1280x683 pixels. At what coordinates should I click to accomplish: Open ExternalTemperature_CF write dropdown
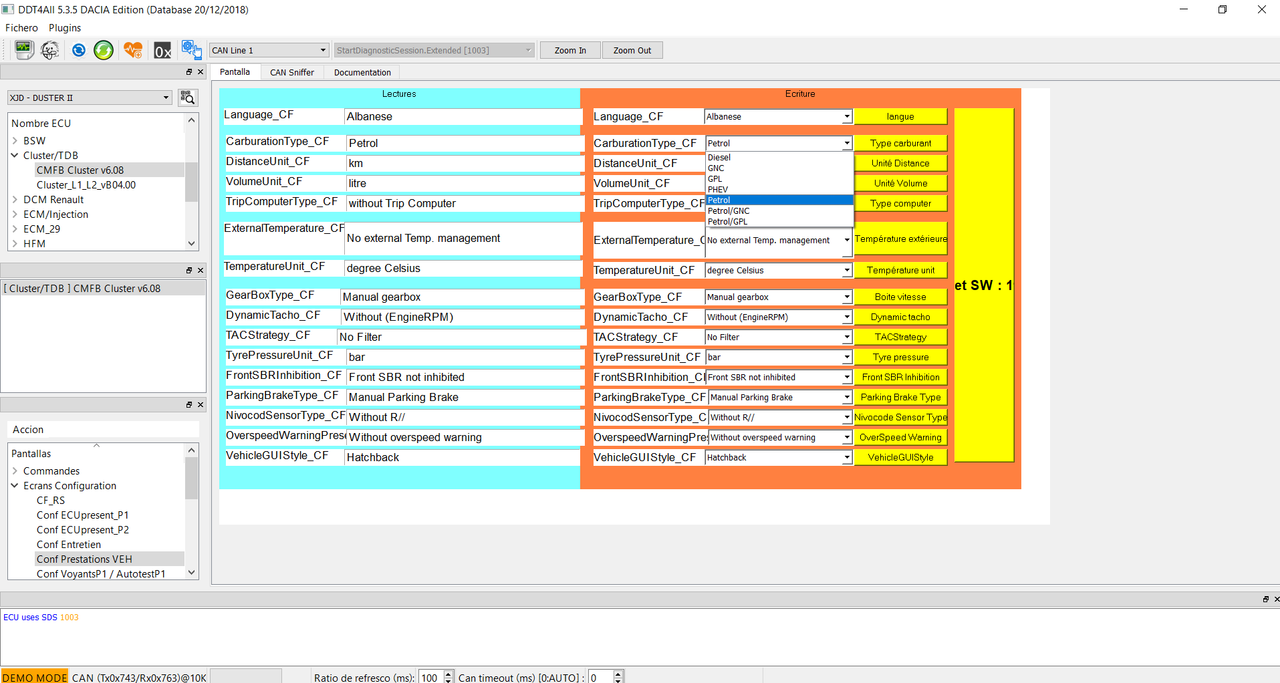pyautogui.click(x=778, y=240)
